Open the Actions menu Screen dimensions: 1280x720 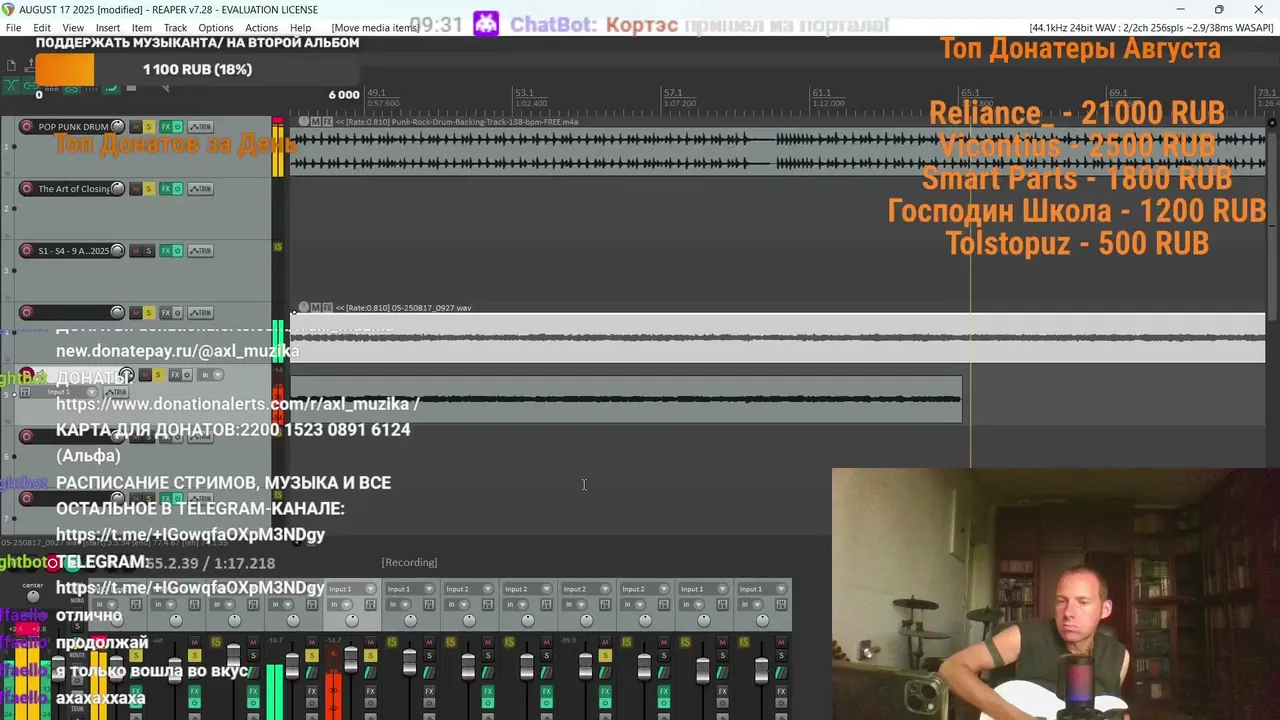261,28
